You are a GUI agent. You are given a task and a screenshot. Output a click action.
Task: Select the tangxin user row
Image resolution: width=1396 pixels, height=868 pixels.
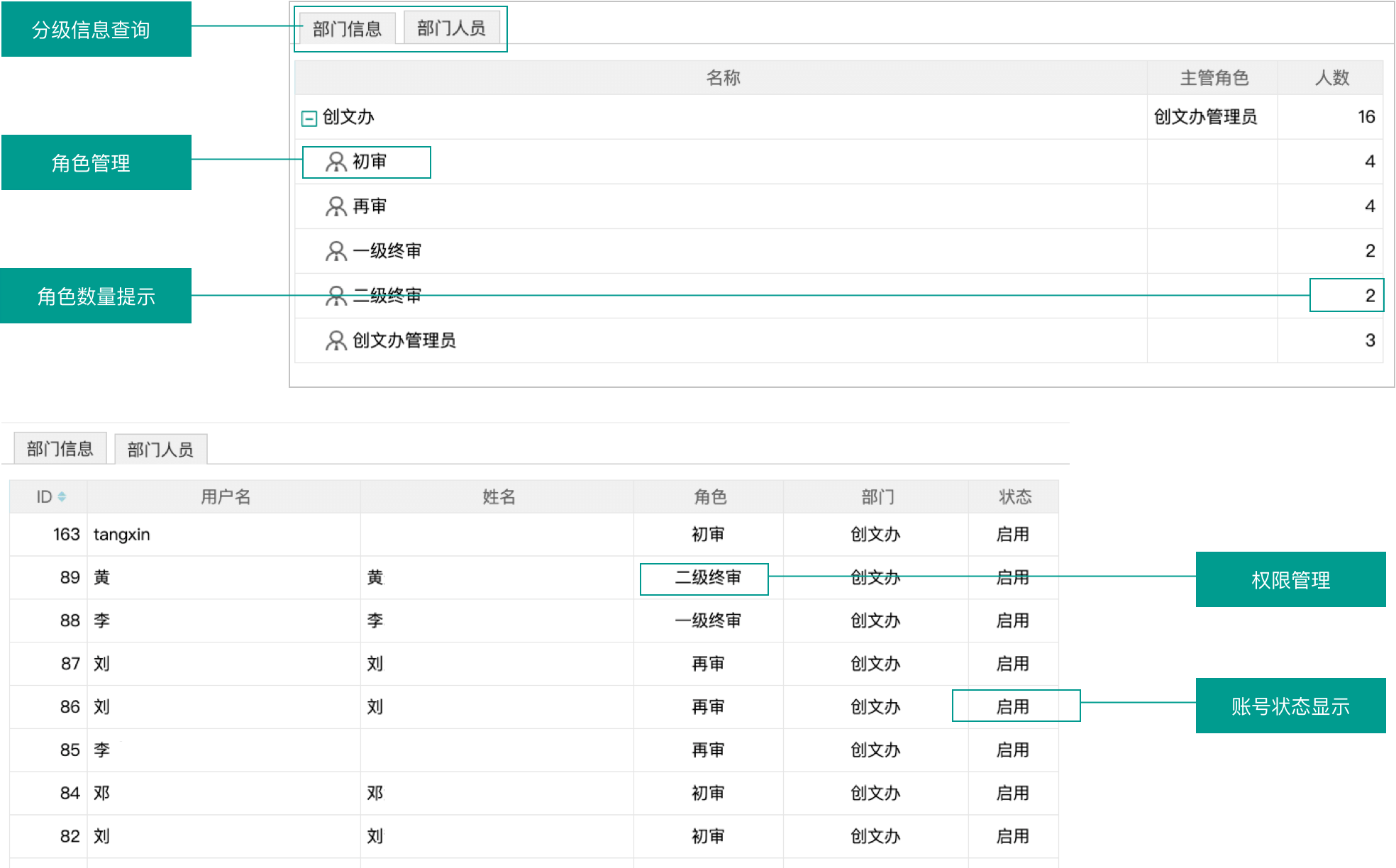coord(121,535)
